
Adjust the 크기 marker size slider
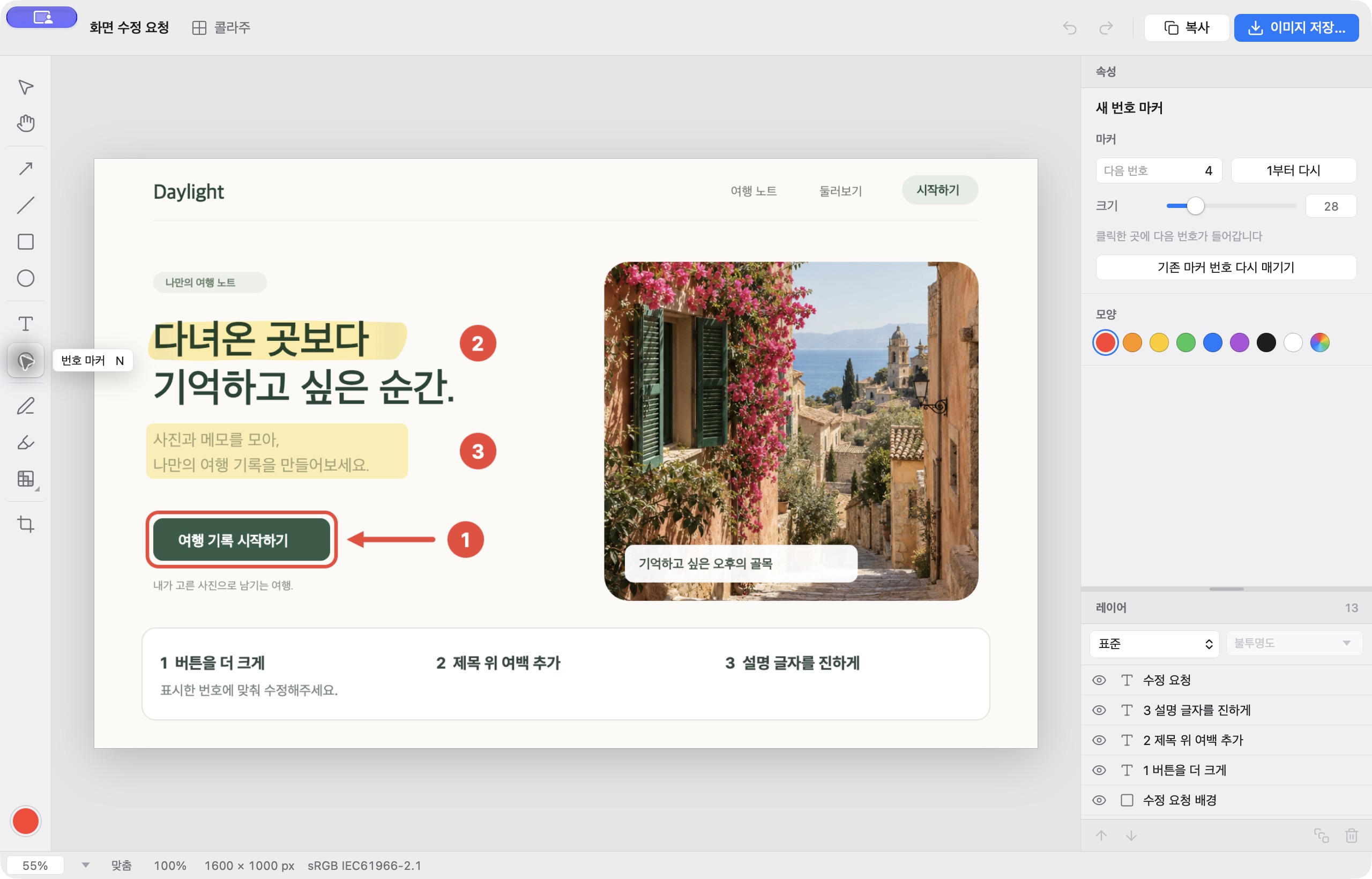(1195, 205)
